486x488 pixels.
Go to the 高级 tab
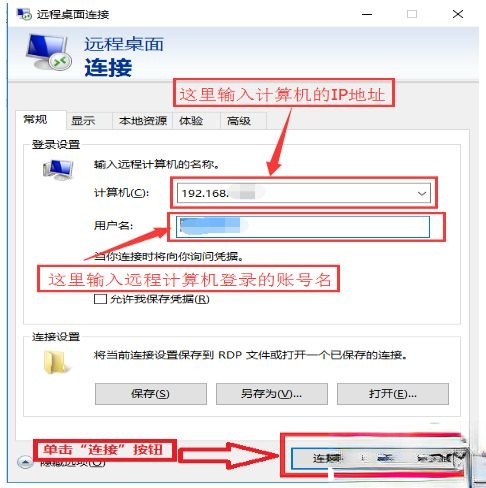[x=239, y=121]
